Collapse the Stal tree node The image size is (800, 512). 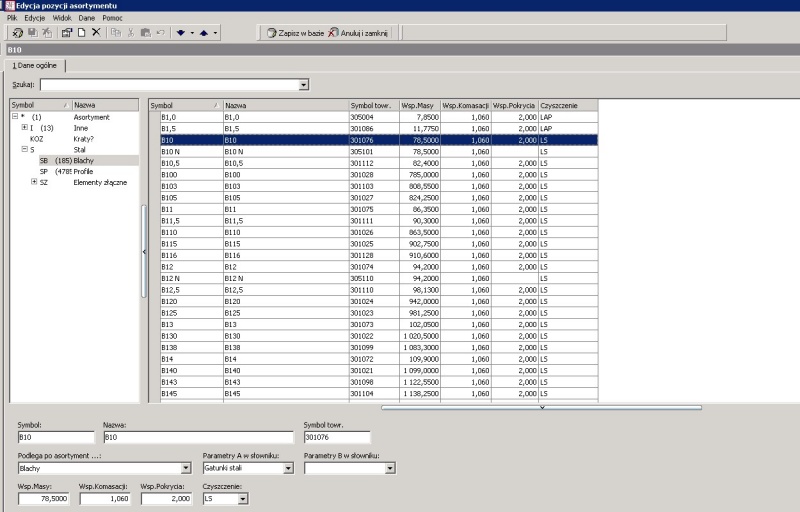tap(24, 149)
